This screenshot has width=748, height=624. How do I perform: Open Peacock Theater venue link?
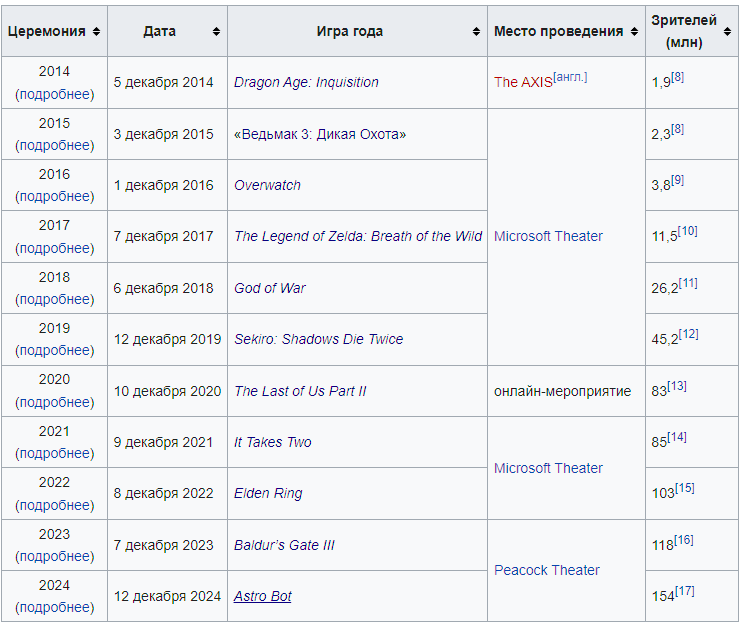point(547,571)
